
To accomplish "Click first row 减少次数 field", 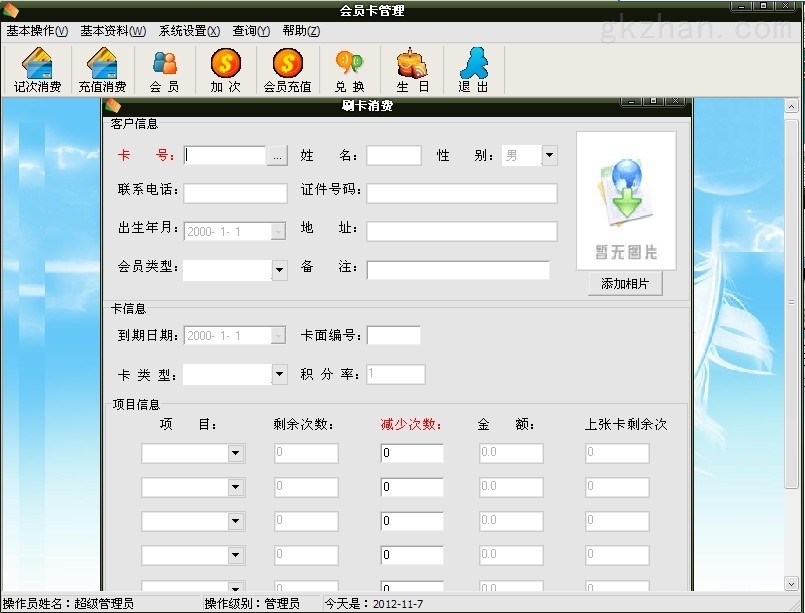I will click(x=412, y=453).
